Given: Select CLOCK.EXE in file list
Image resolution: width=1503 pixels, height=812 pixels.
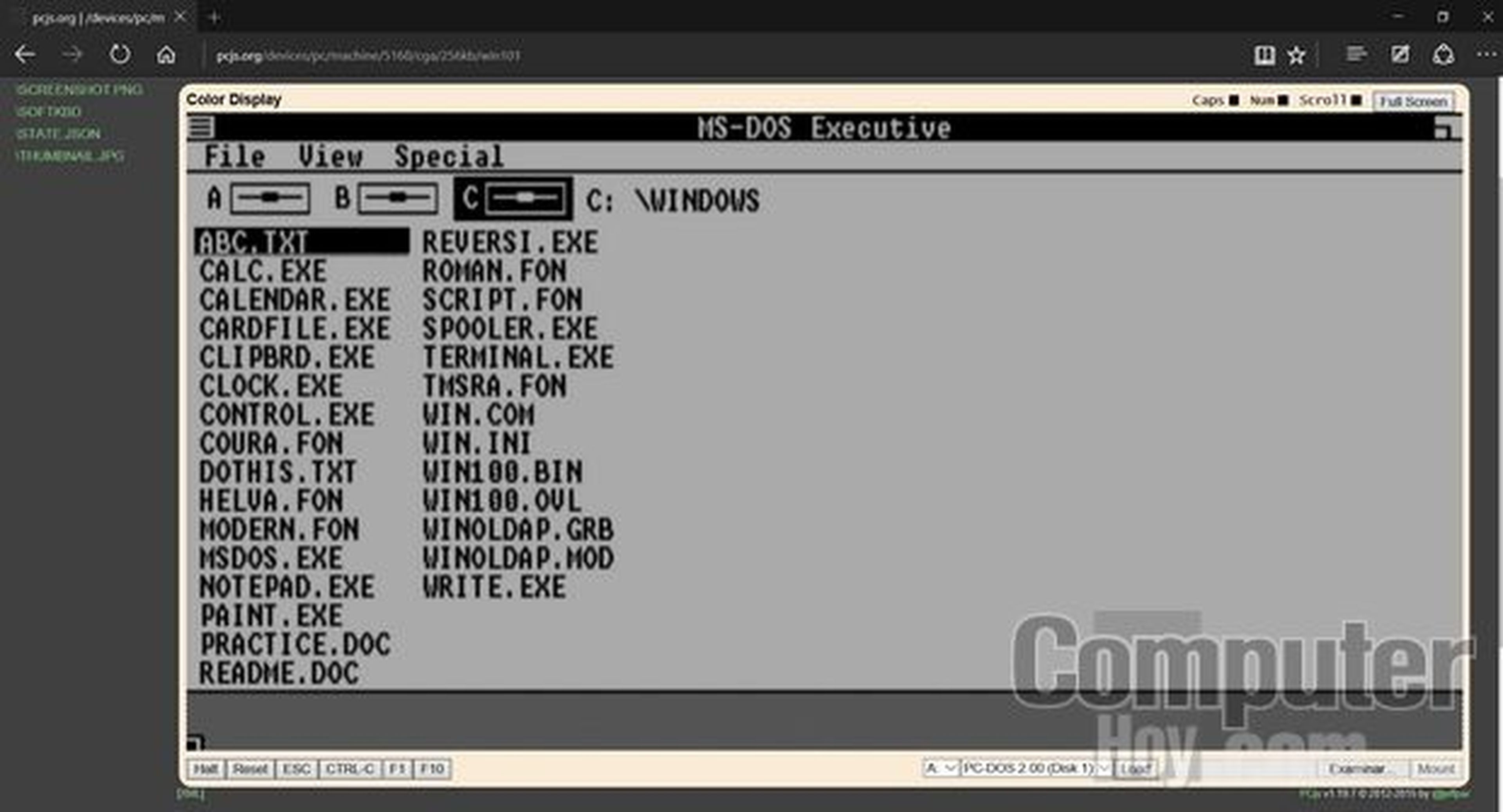Looking at the screenshot, I should tap(271, 385).
